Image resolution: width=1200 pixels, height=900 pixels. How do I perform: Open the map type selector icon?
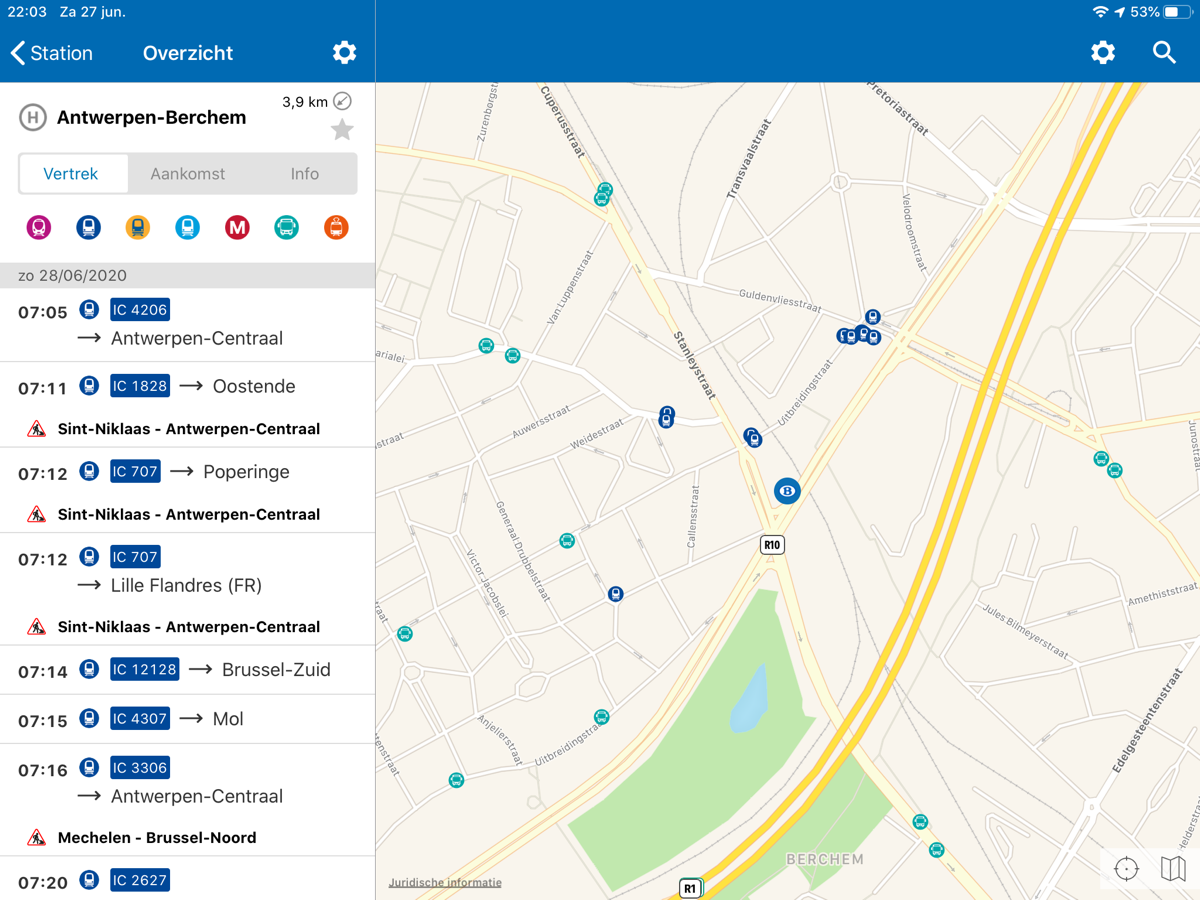point(1173,868)
